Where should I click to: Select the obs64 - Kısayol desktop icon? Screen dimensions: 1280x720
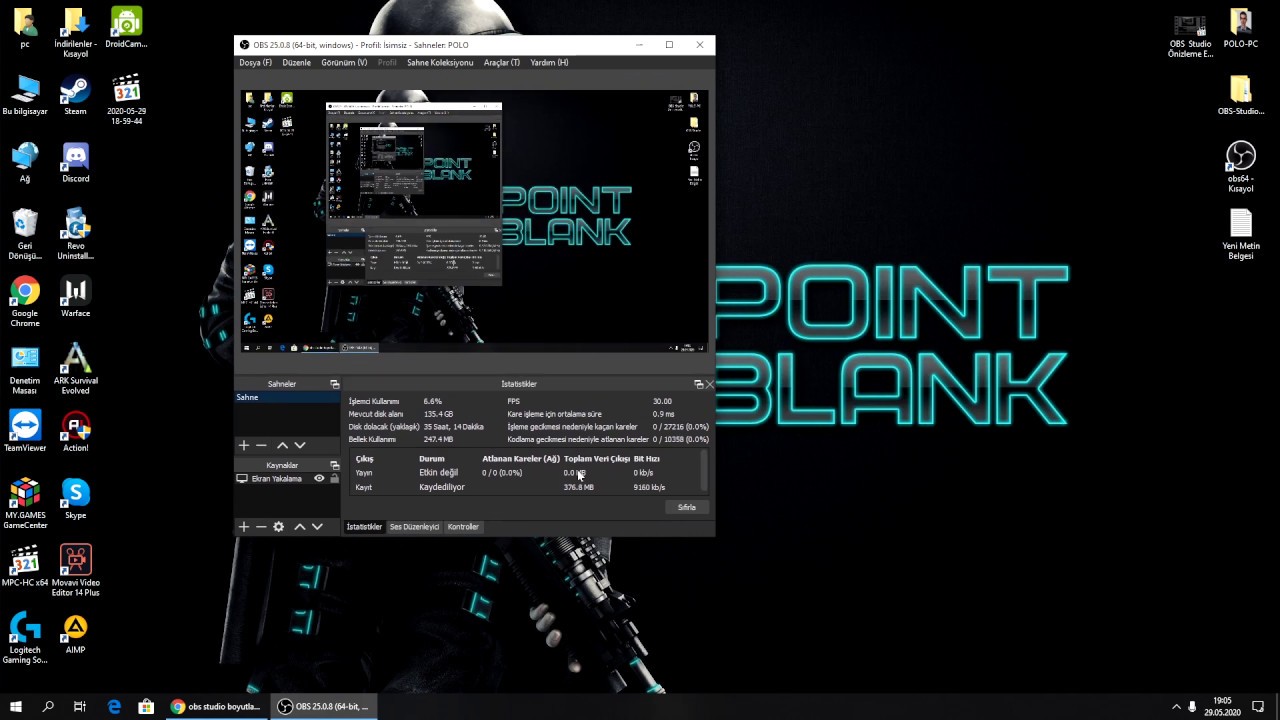(x=1241, y=167)
